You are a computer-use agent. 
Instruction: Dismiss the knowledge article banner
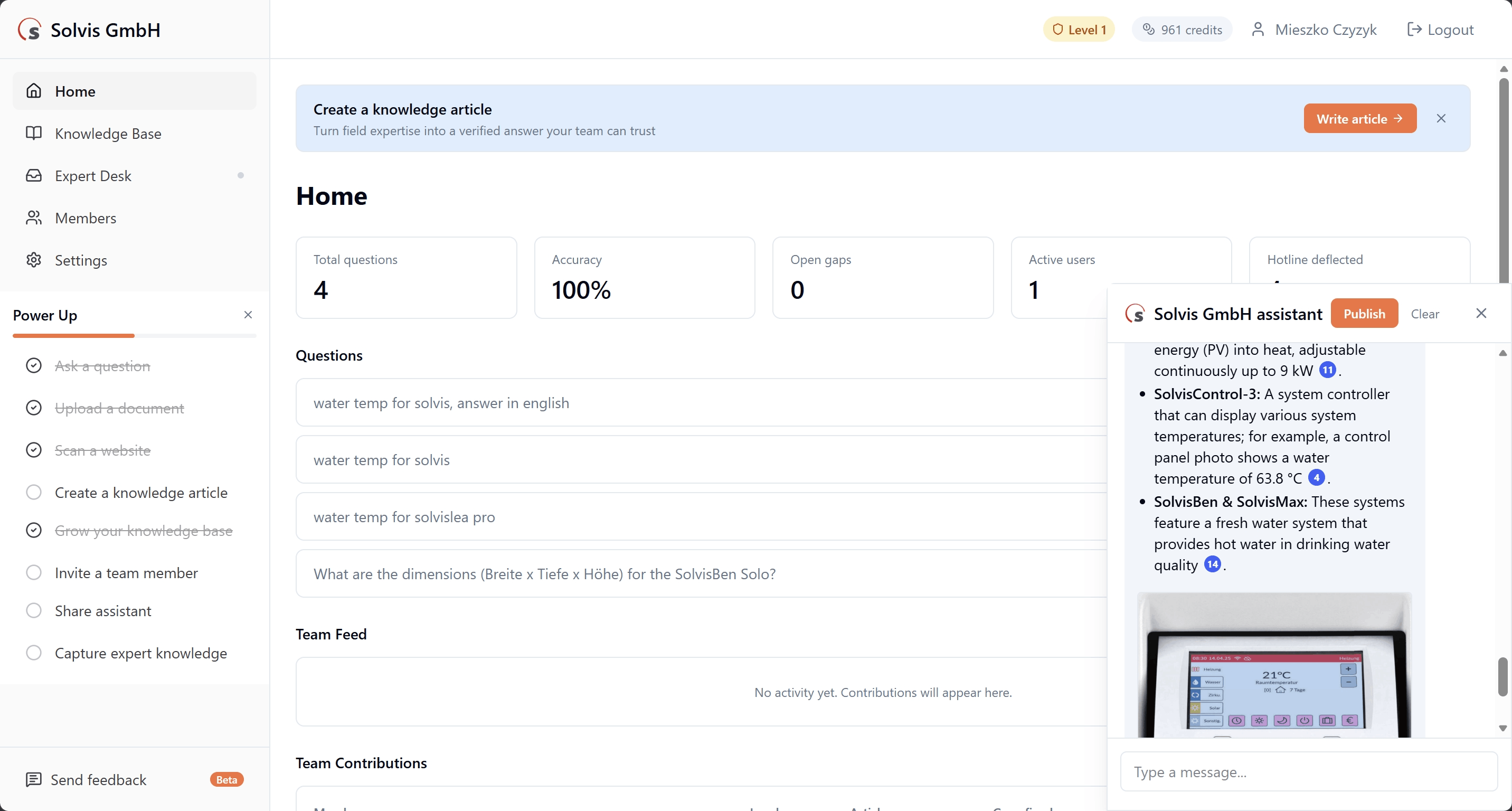[x=1441, y=119]
